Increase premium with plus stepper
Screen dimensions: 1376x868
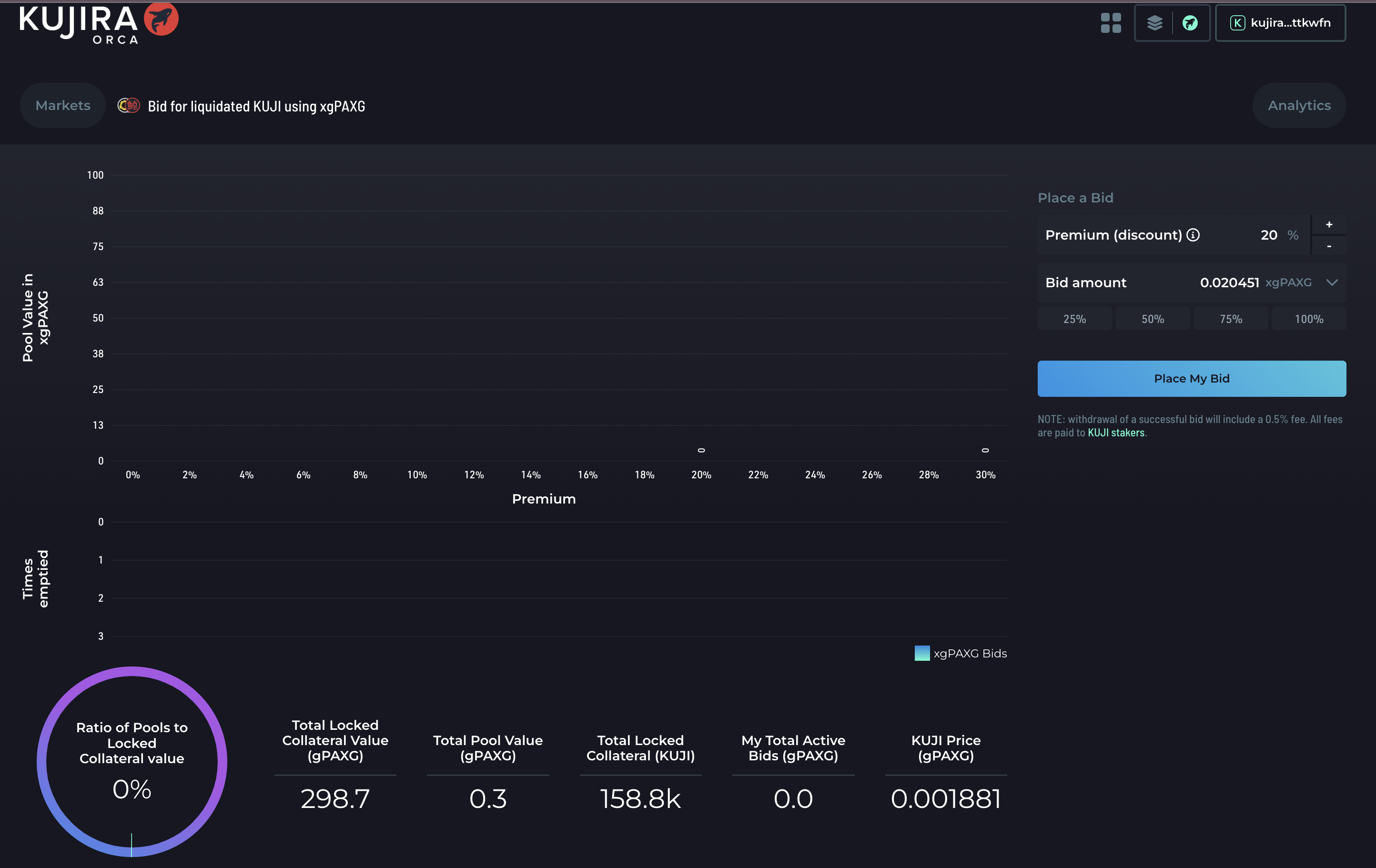click(x=1328, y=224)
